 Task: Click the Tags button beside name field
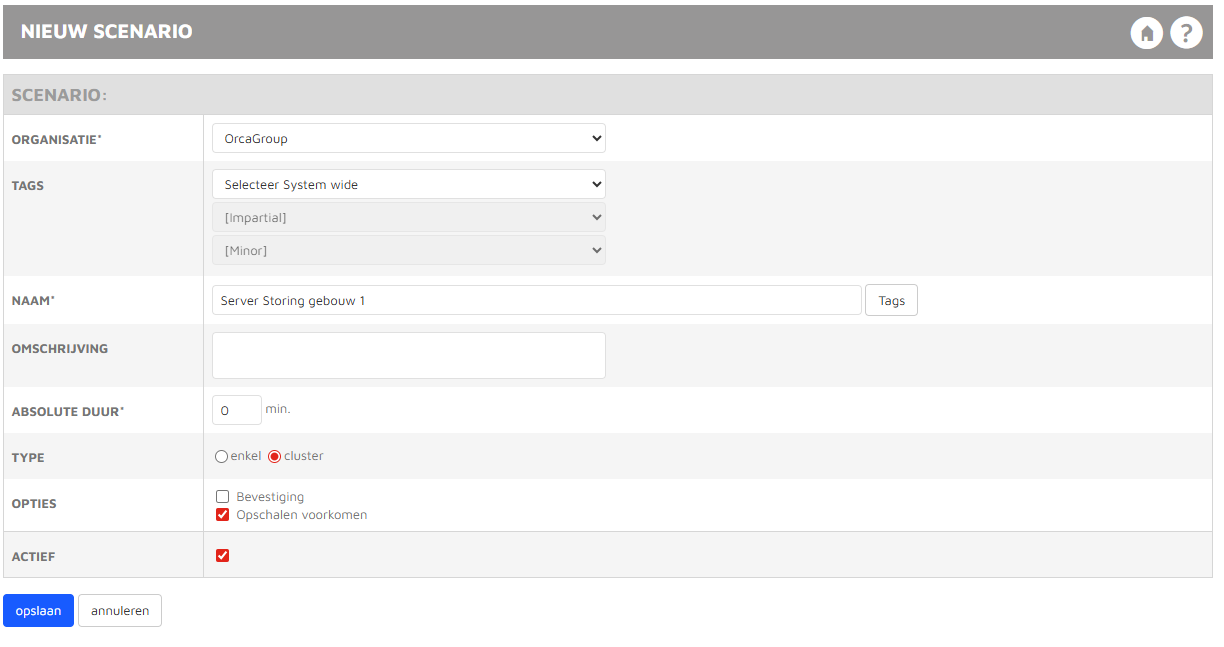pyautogui.click(x=891, y=300)
